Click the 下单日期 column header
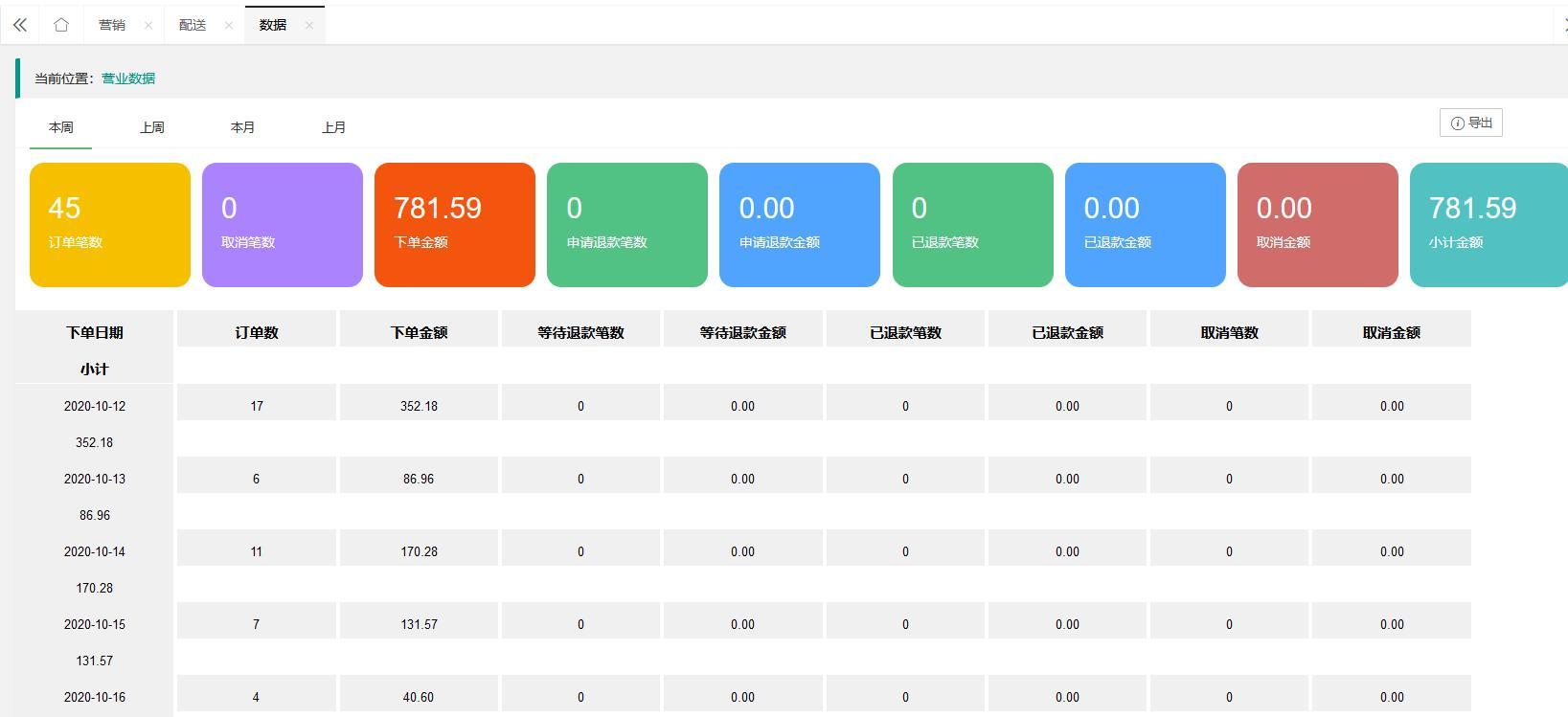This screenshot has width=1568, height=717. coord(95,332)
